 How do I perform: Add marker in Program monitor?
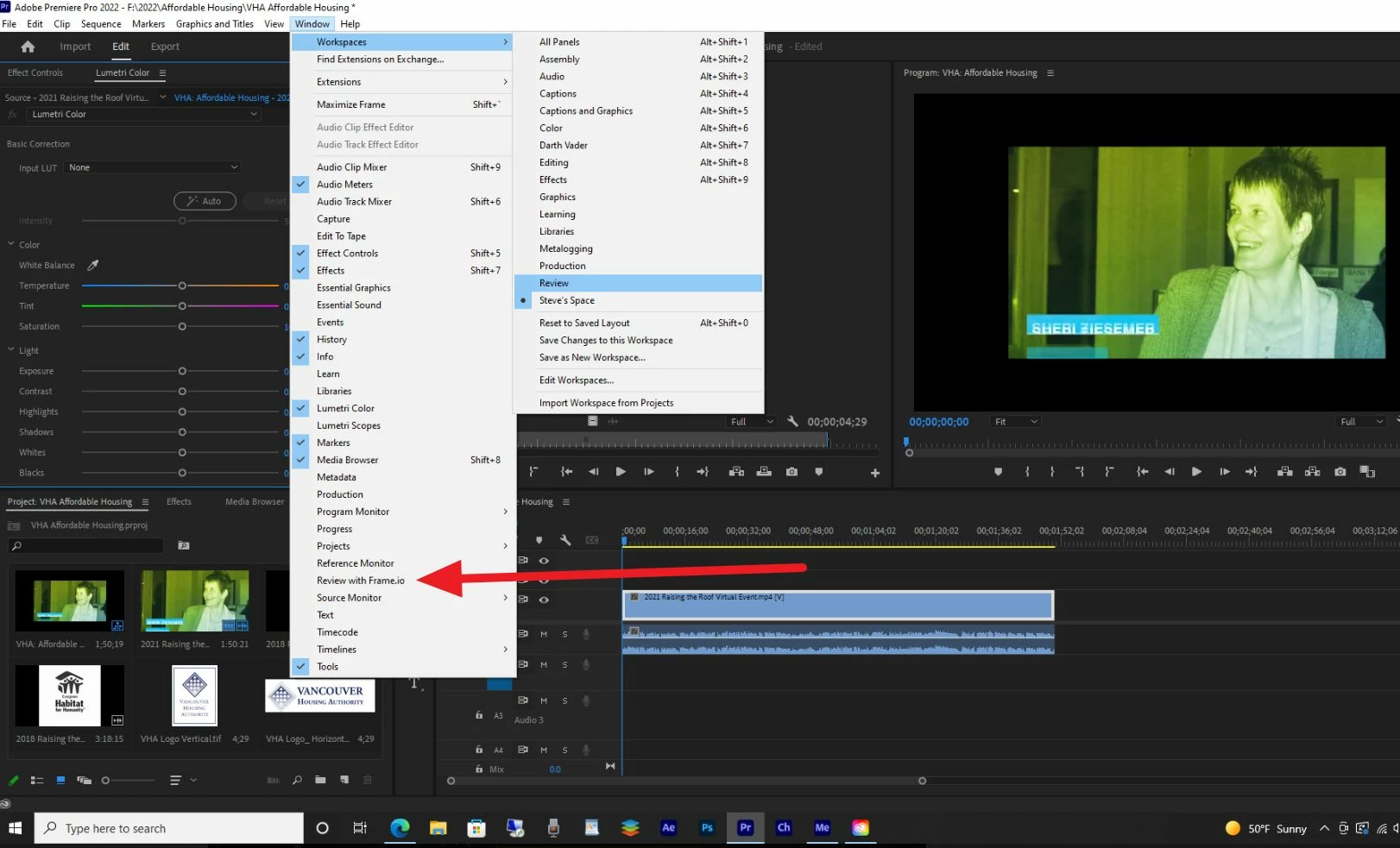tap(999, 472)
